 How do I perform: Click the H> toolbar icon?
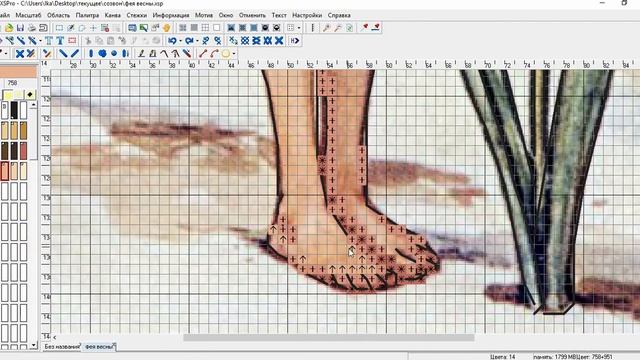click(295, 40)
